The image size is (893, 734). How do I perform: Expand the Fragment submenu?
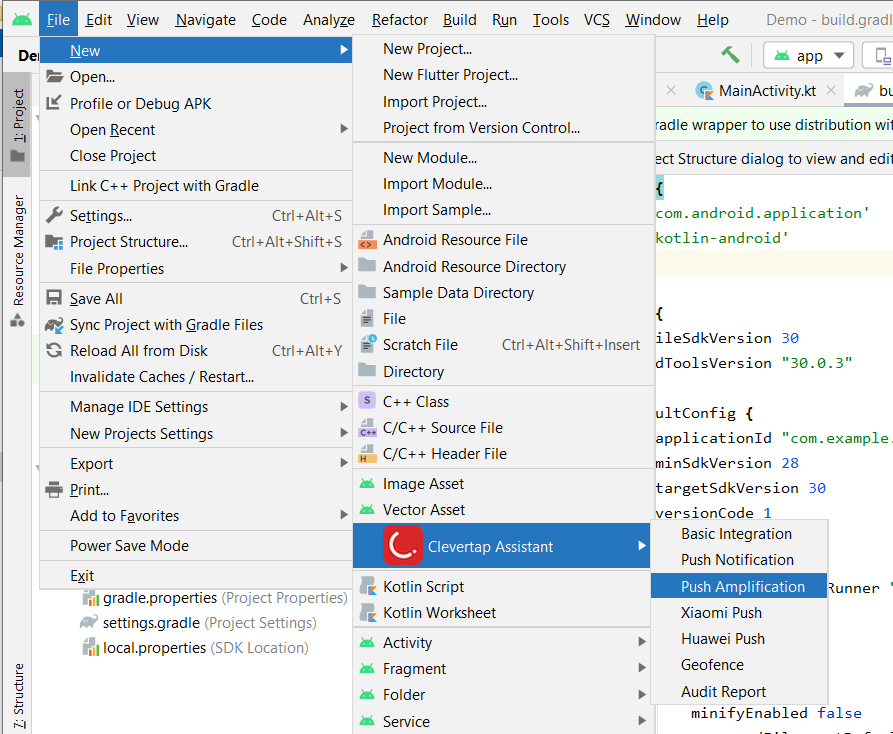[642, 668]
